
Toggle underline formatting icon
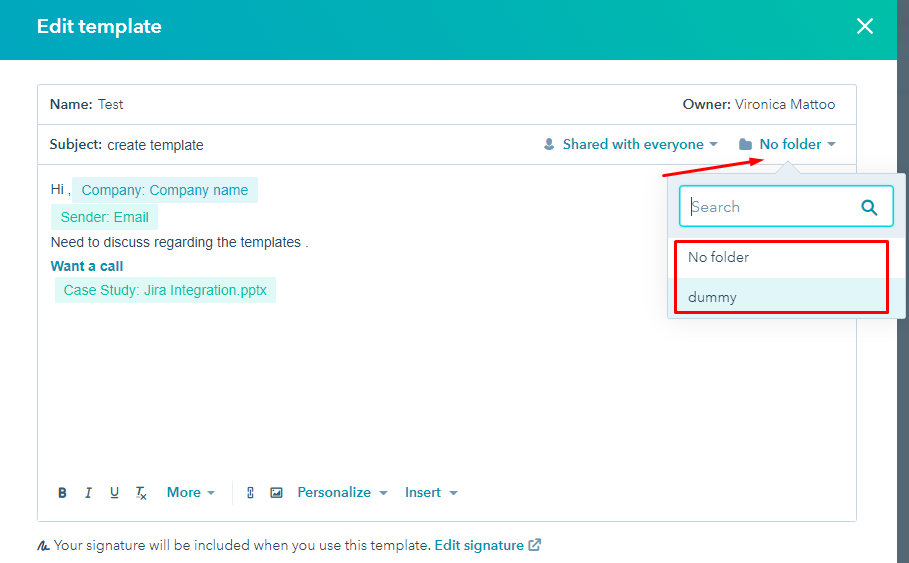pyautogui.click(x=114, y=493)
